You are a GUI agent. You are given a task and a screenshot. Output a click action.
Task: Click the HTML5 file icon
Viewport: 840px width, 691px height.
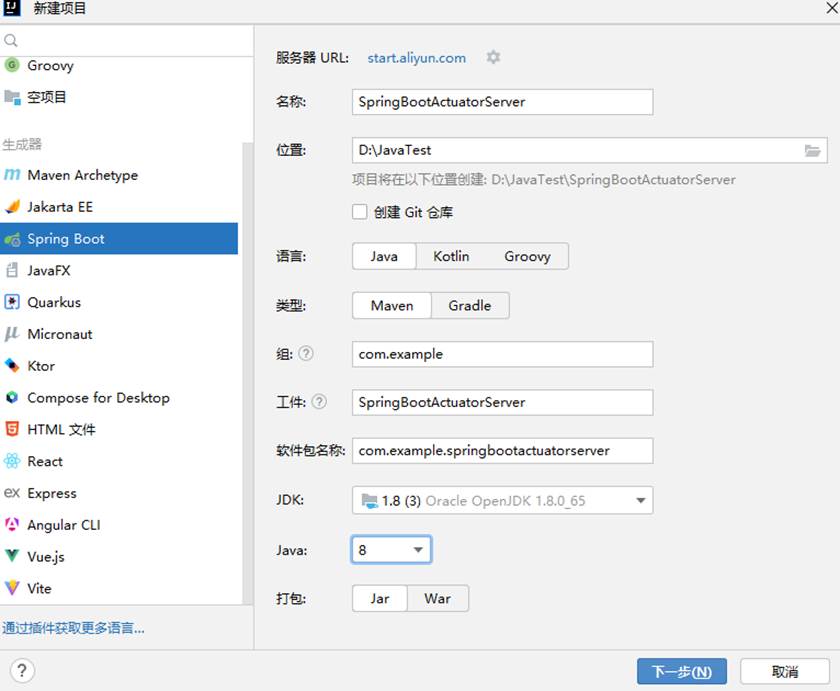(x=12, y=429)
